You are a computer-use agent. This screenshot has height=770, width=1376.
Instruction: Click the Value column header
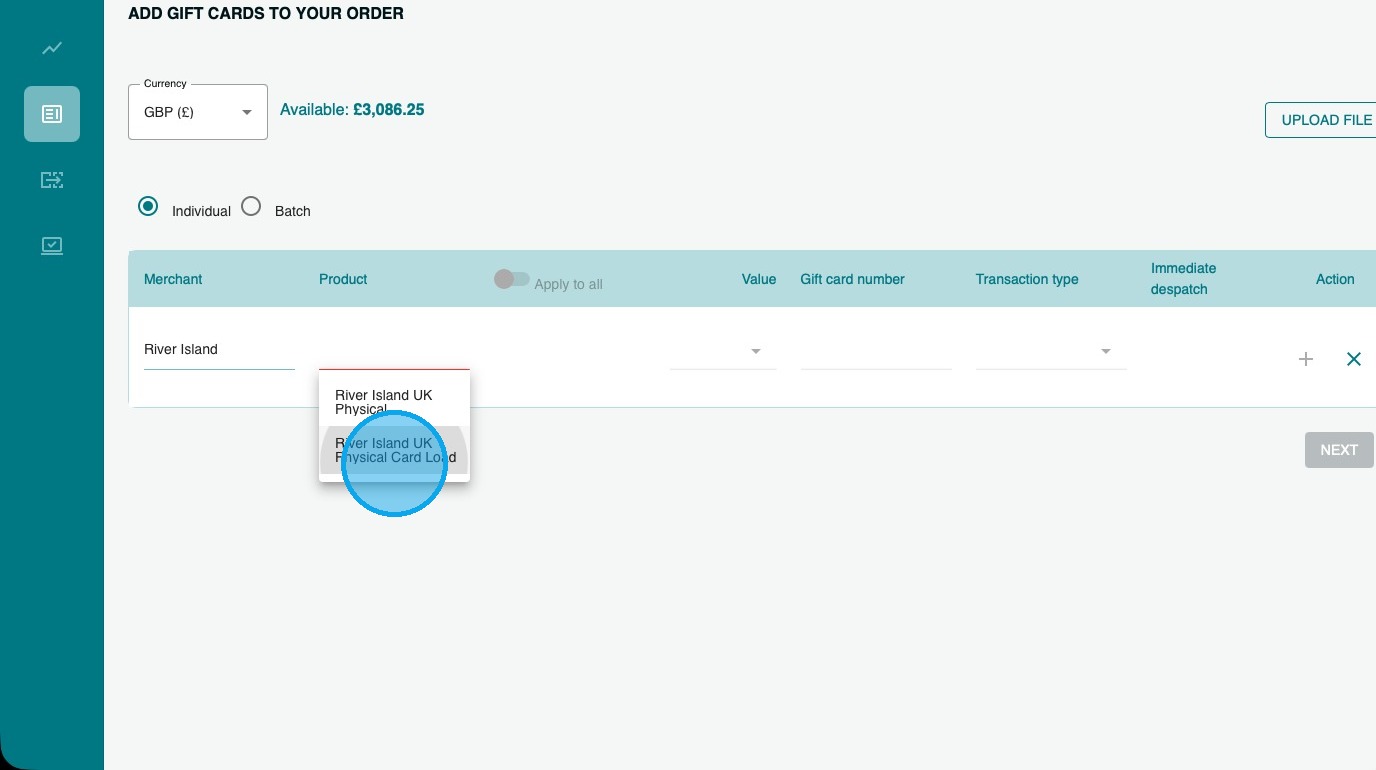point(759,279)
